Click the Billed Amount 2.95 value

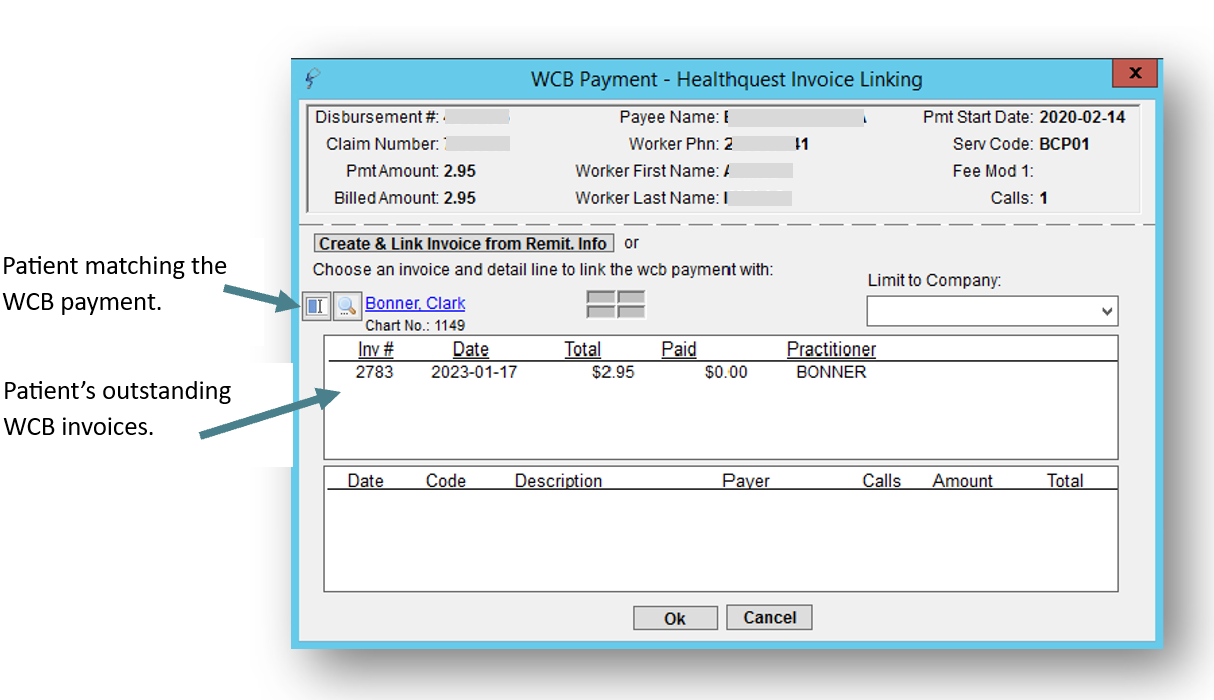(460, 198)
